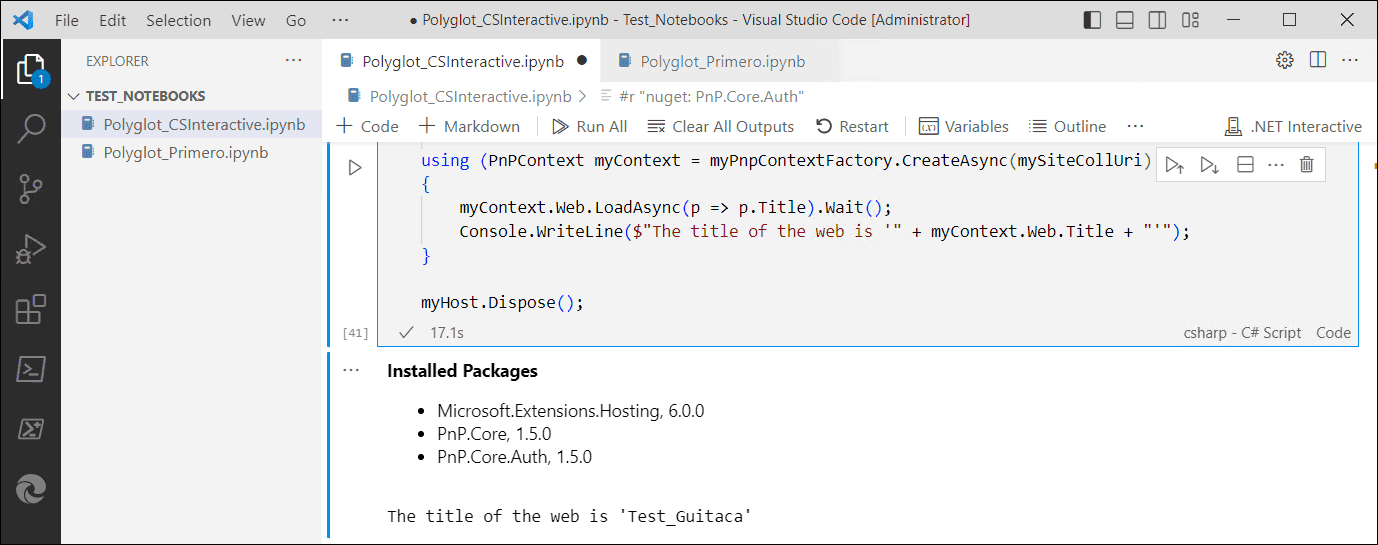Viewport: 1378px width, 545px height.
Task: Open the Source Control view
Action: pos(31,188)
